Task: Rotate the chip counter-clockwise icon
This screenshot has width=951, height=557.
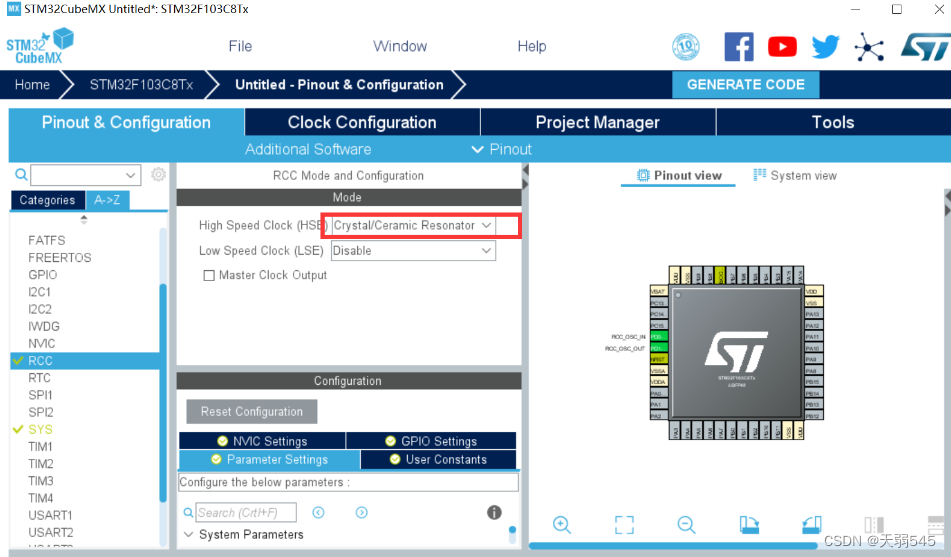Action: pos(812,525)
